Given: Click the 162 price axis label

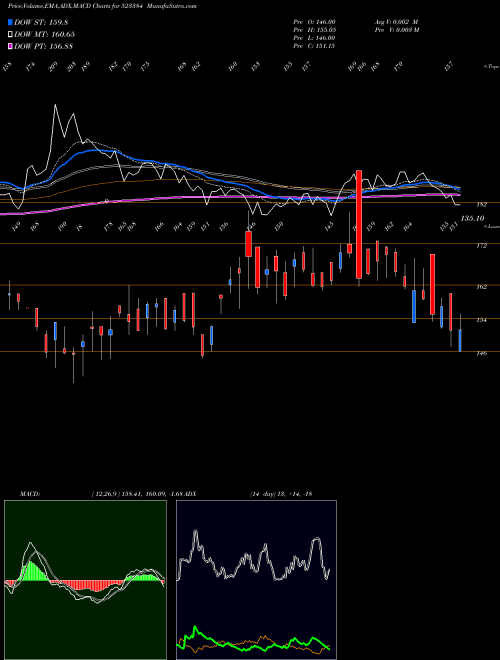Looking at the screenshot, I should [481, 287].
